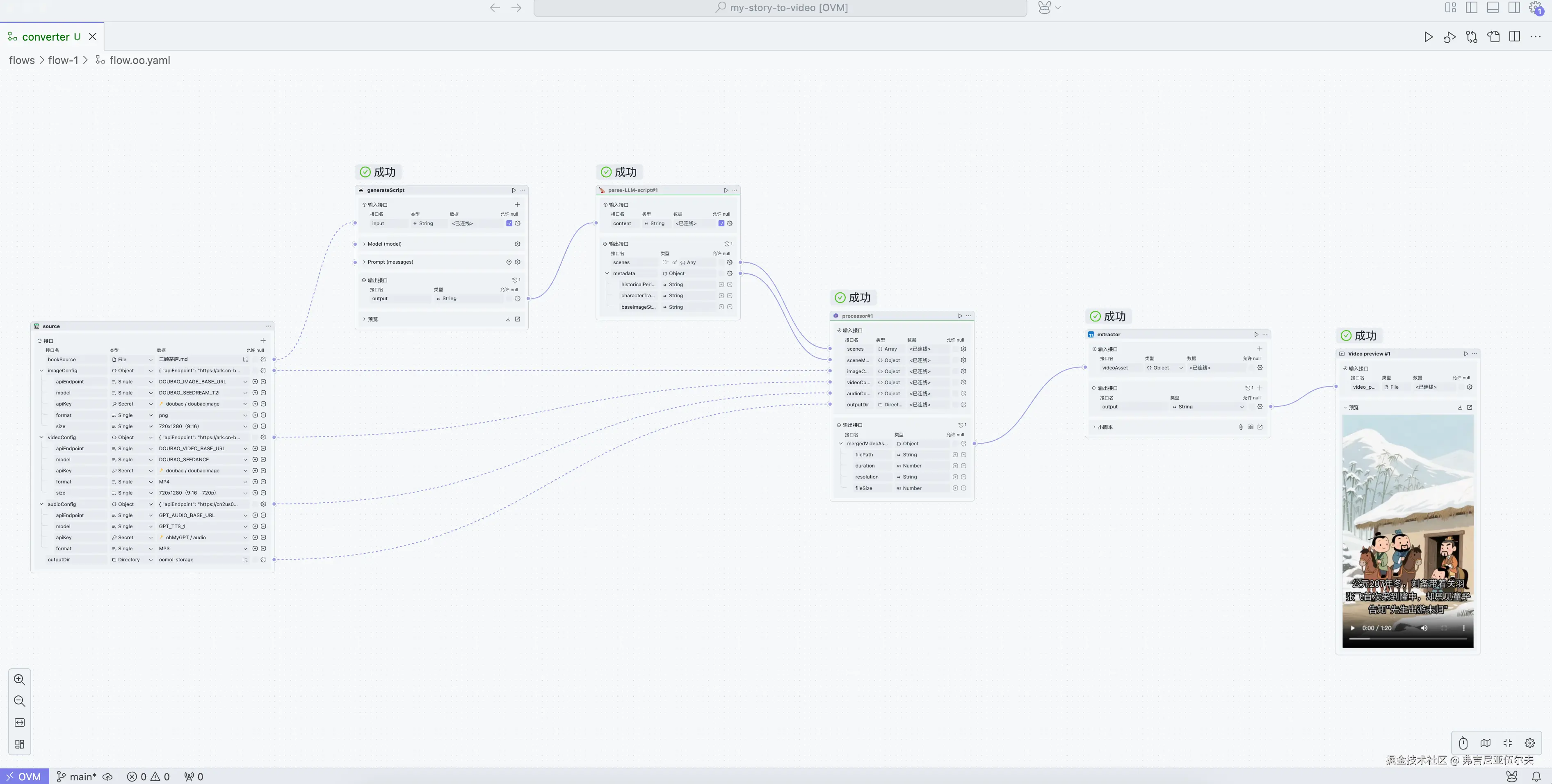Screen dimensions: 1552x784
Task: Run the generateScript node
Action: 514,190
